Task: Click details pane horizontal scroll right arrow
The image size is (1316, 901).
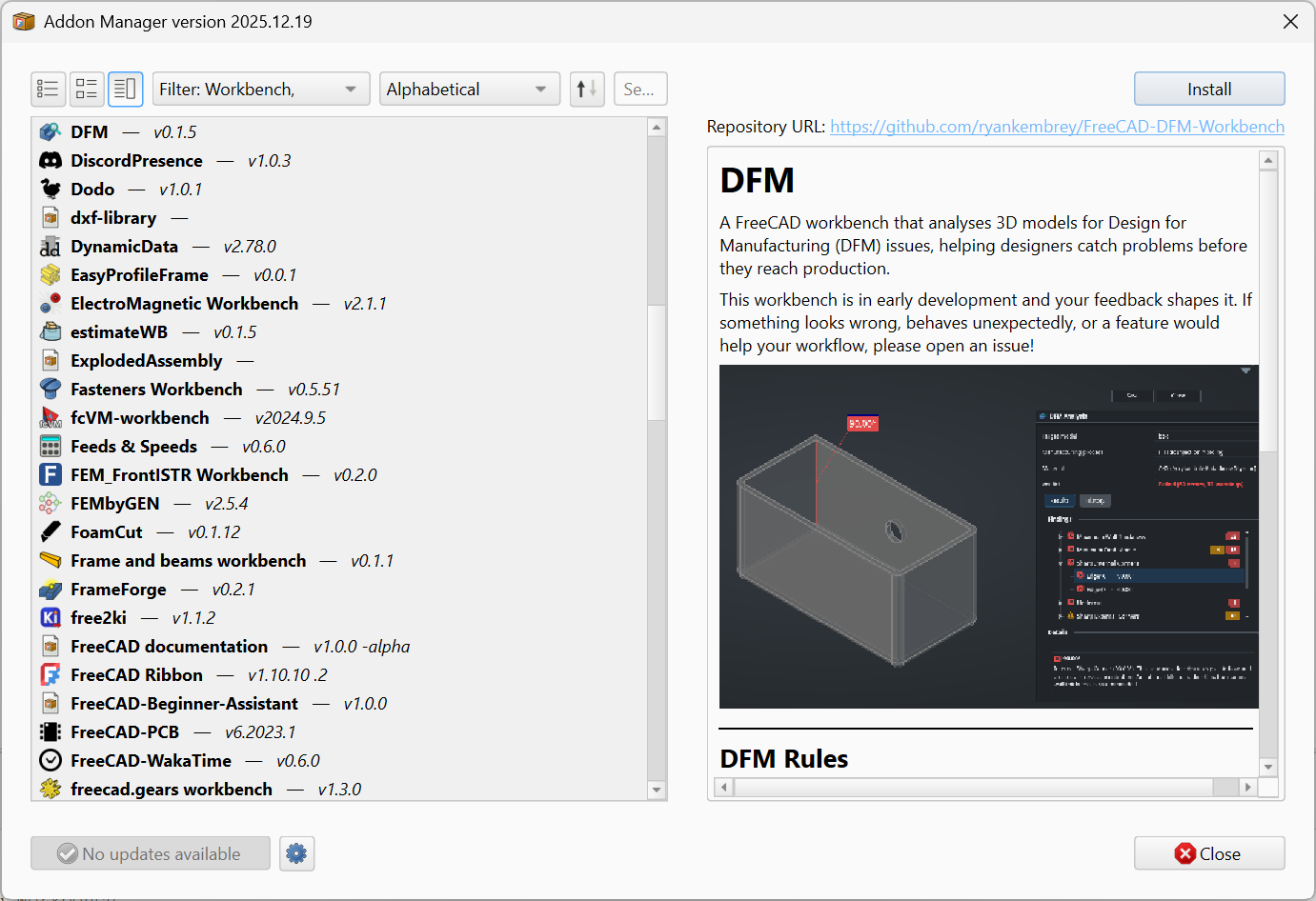Action: (1247, 787)
